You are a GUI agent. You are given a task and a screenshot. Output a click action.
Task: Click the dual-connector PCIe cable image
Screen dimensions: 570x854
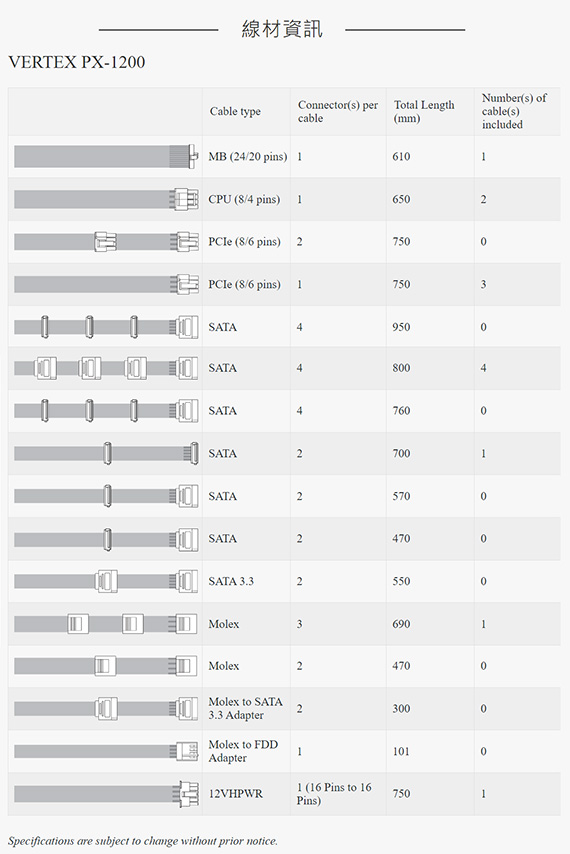(106, 241)
